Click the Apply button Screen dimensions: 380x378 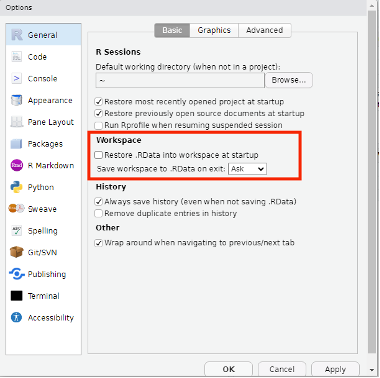click(335, 369)
